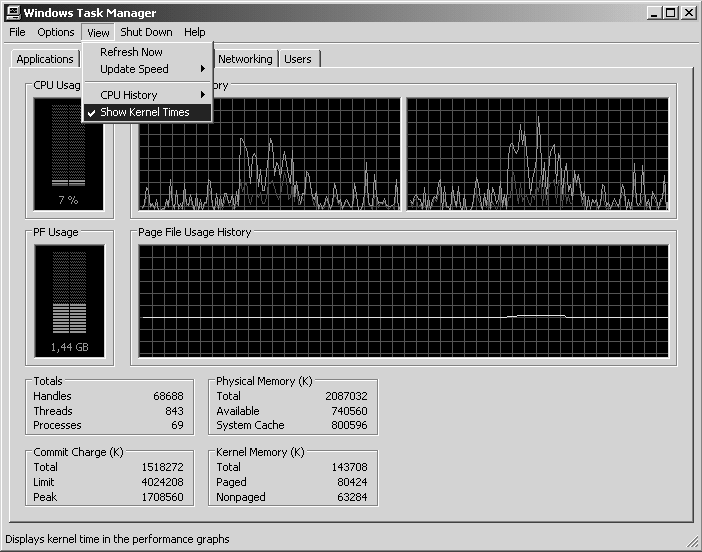Switch to the Users tab
The width and height of the screenshot is (702, 552).
pyautogui.click(x=298, y=59)
